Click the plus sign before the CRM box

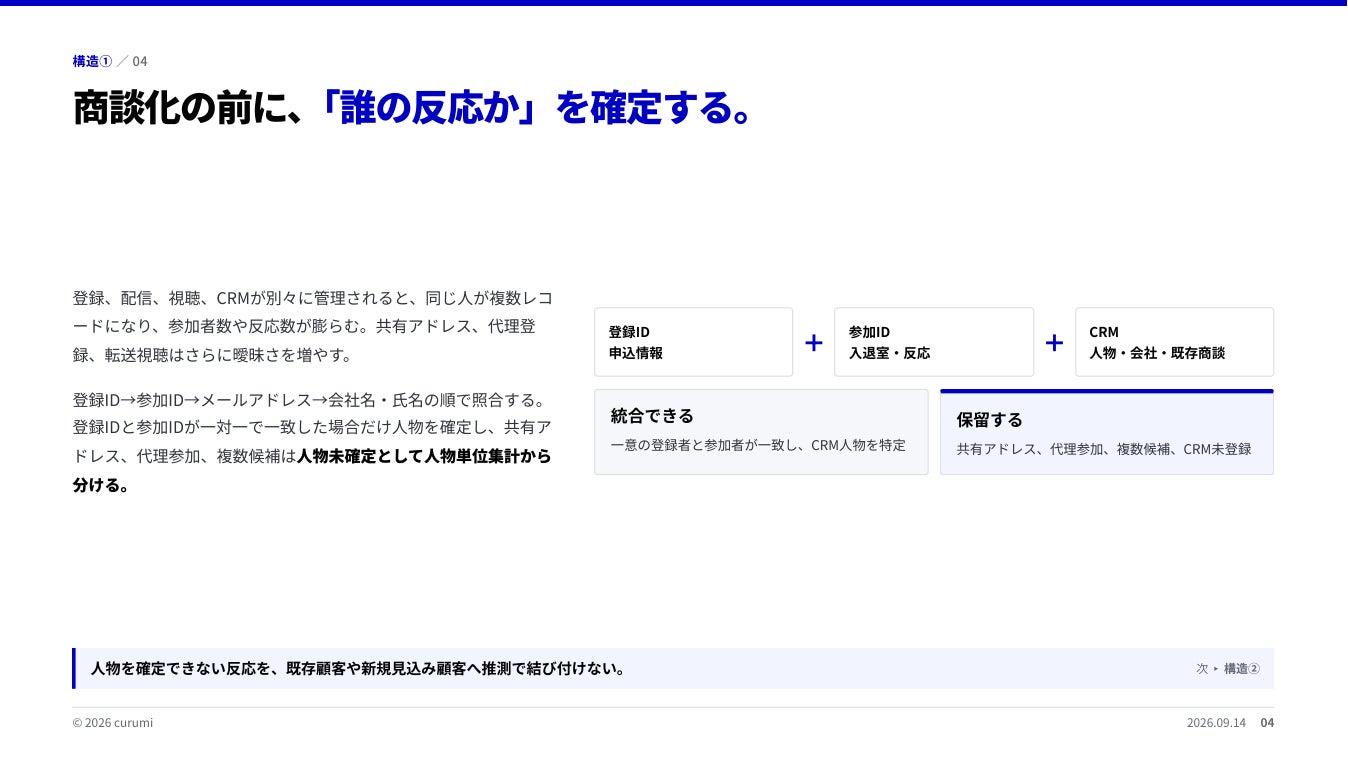[x=1054, y=342]
